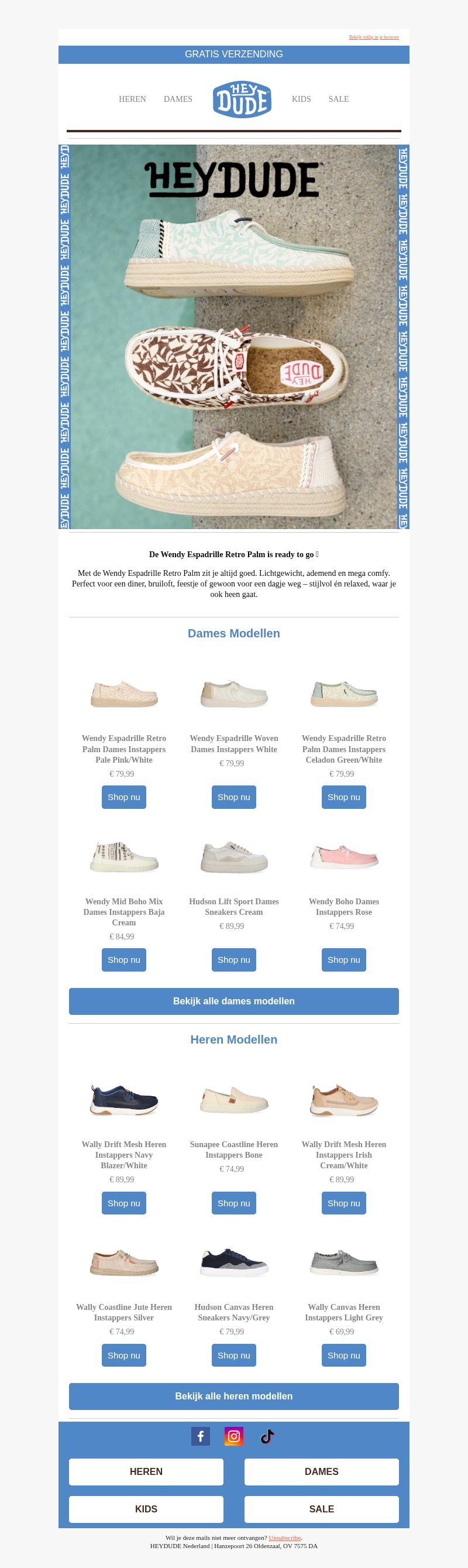Click the Hudson Lift Sport Cream thumbnail

coord(233,857)
